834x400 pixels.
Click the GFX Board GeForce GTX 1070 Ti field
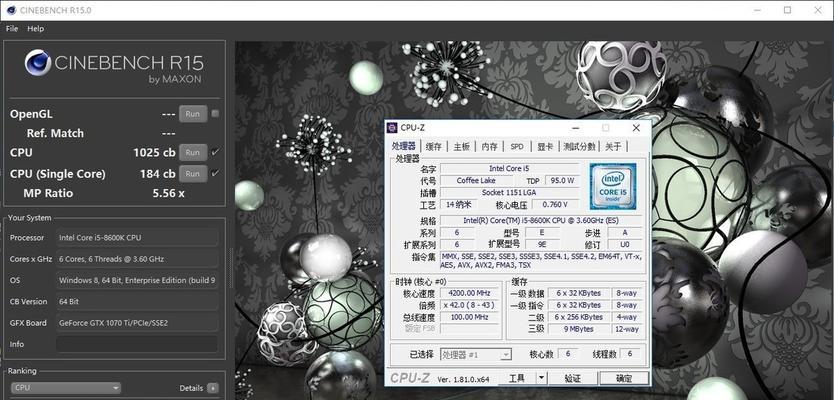click(x=137, y=323)
